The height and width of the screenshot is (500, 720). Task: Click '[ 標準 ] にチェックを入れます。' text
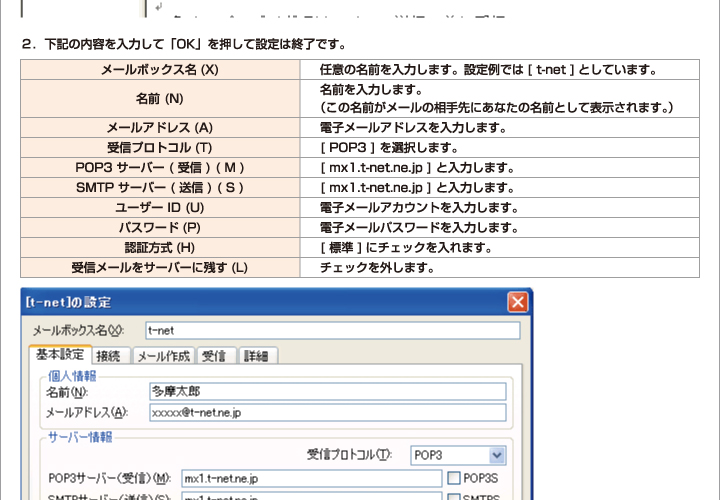pos(406,247)
